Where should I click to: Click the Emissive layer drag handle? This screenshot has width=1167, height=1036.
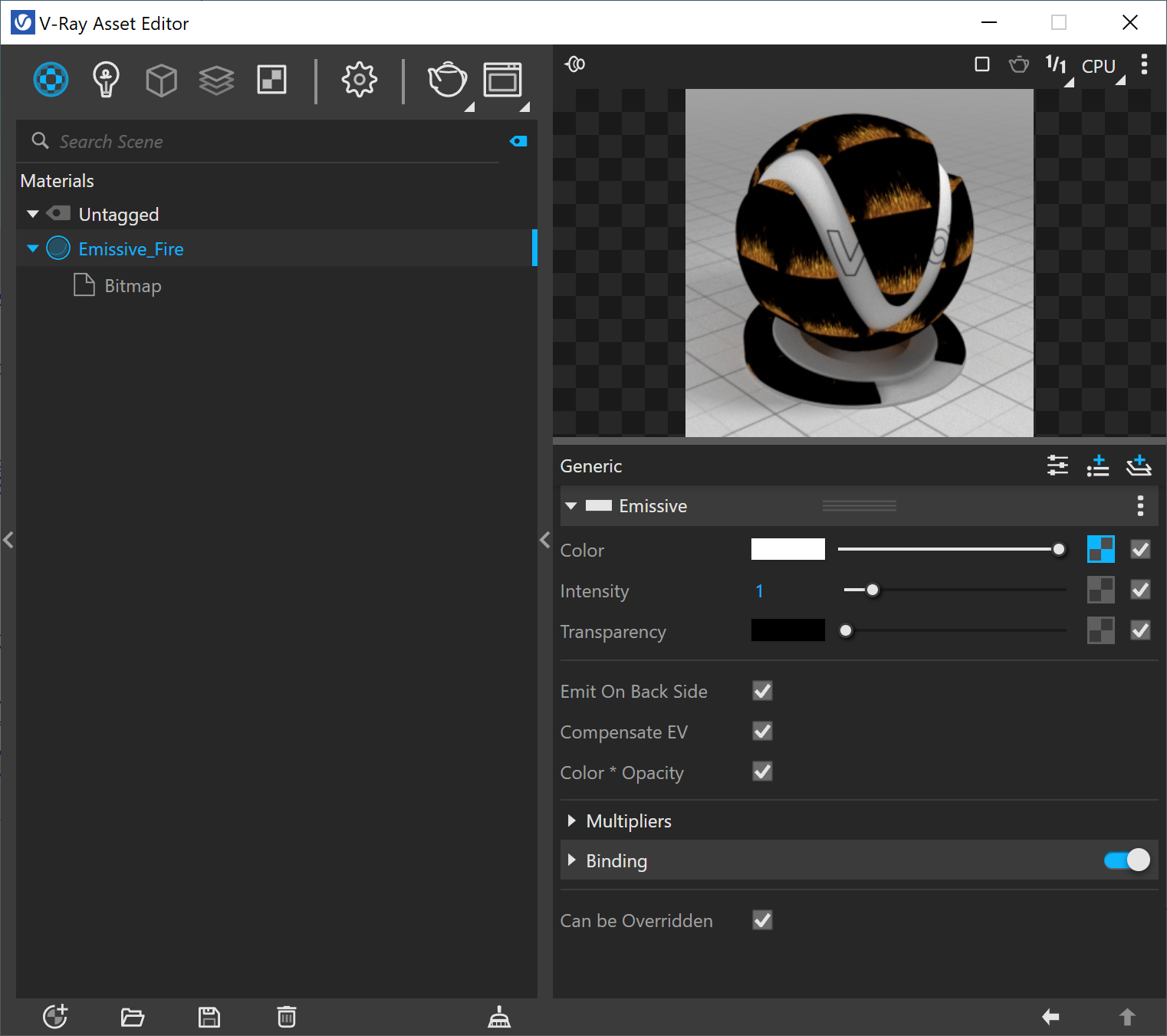click(x=860, y=506)
